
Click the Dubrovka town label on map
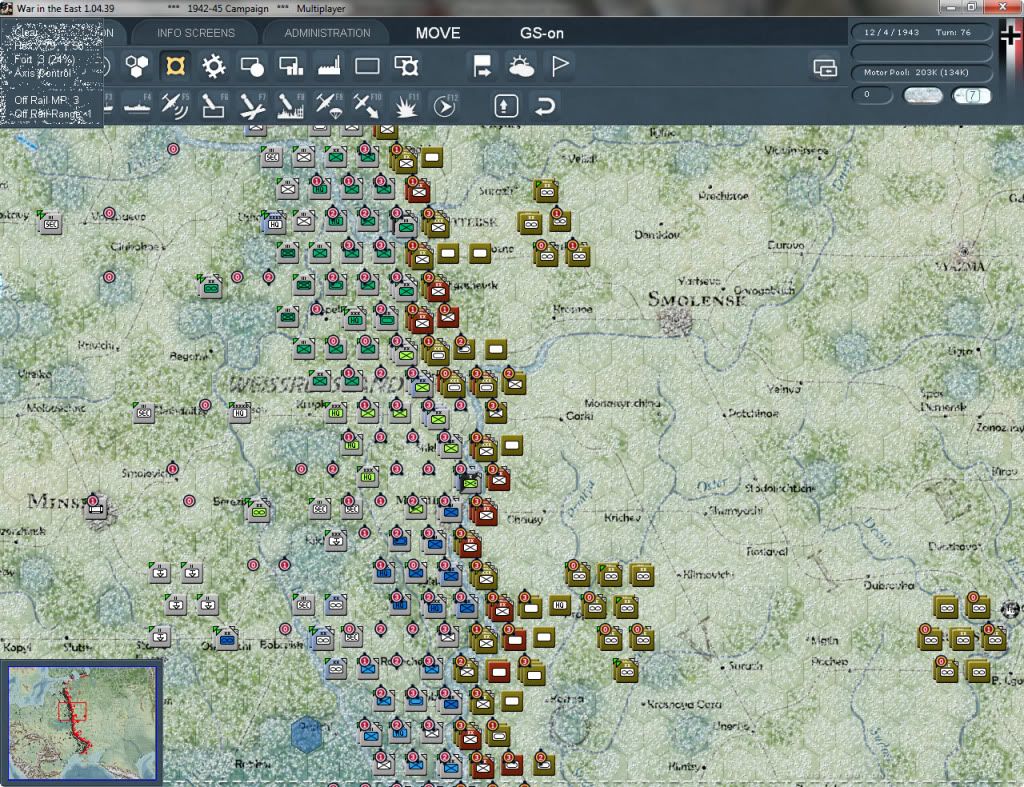[x=888, y=585]
